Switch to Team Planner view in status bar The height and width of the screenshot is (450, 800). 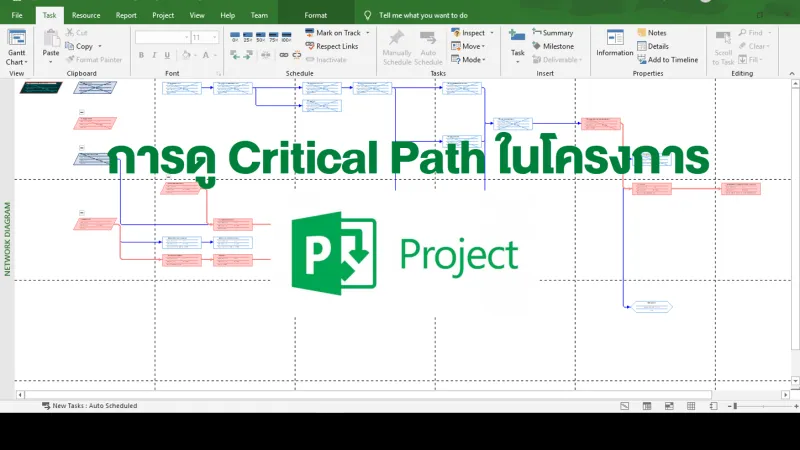click(669, 406)
